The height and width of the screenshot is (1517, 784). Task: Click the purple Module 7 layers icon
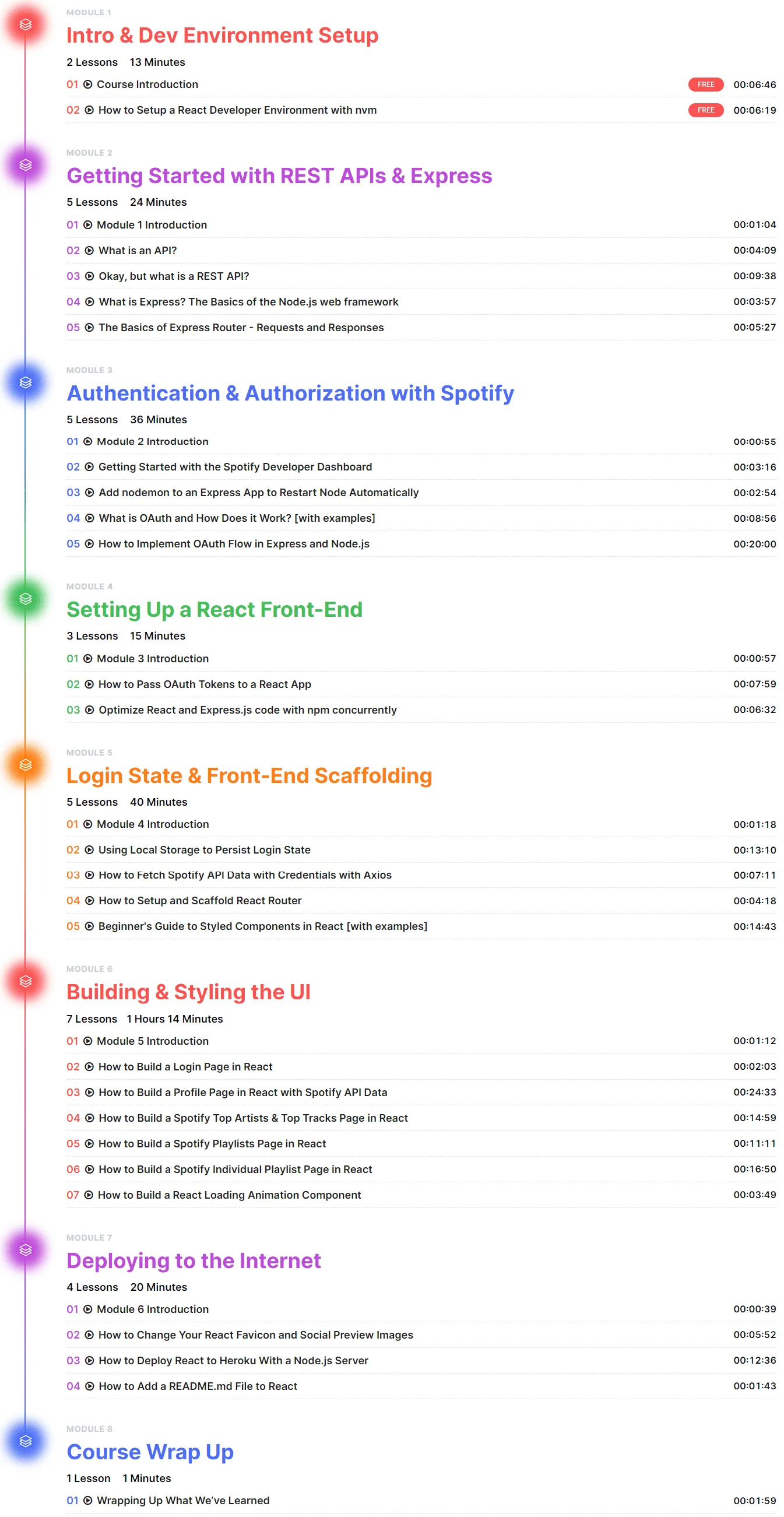(x=25, y=1250)
